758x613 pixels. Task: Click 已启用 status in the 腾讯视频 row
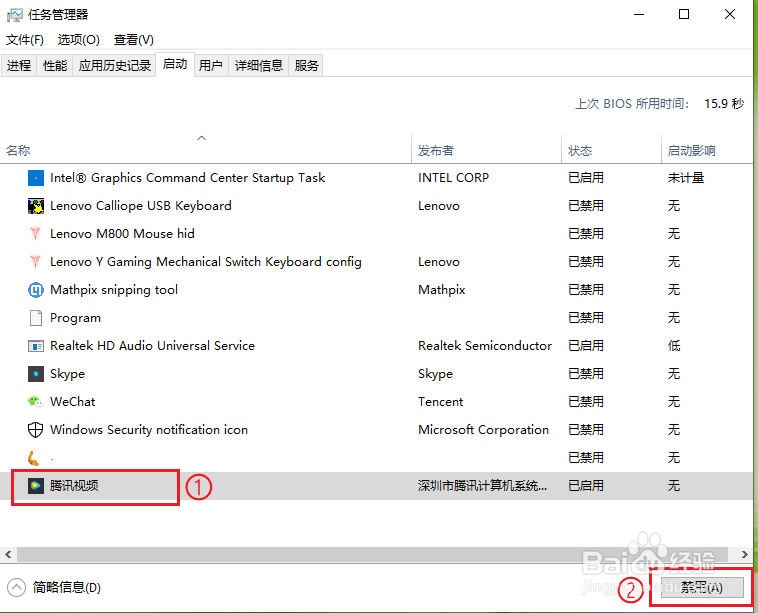coord(586,486)
